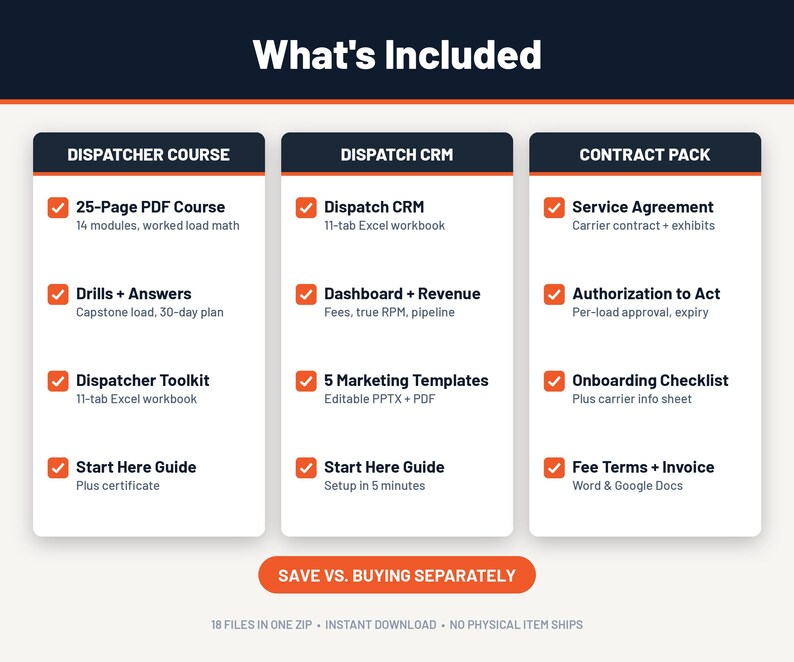Click the 'Onboarding Checklist' title

pyautogui.click(x=650, y=380)
